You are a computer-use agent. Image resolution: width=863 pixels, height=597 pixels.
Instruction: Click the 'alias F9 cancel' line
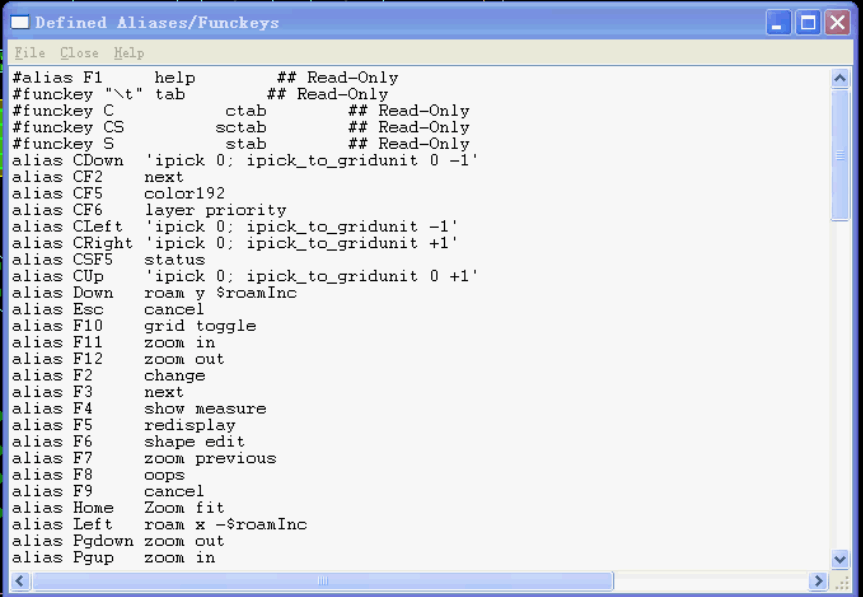[x=108, y=490]
